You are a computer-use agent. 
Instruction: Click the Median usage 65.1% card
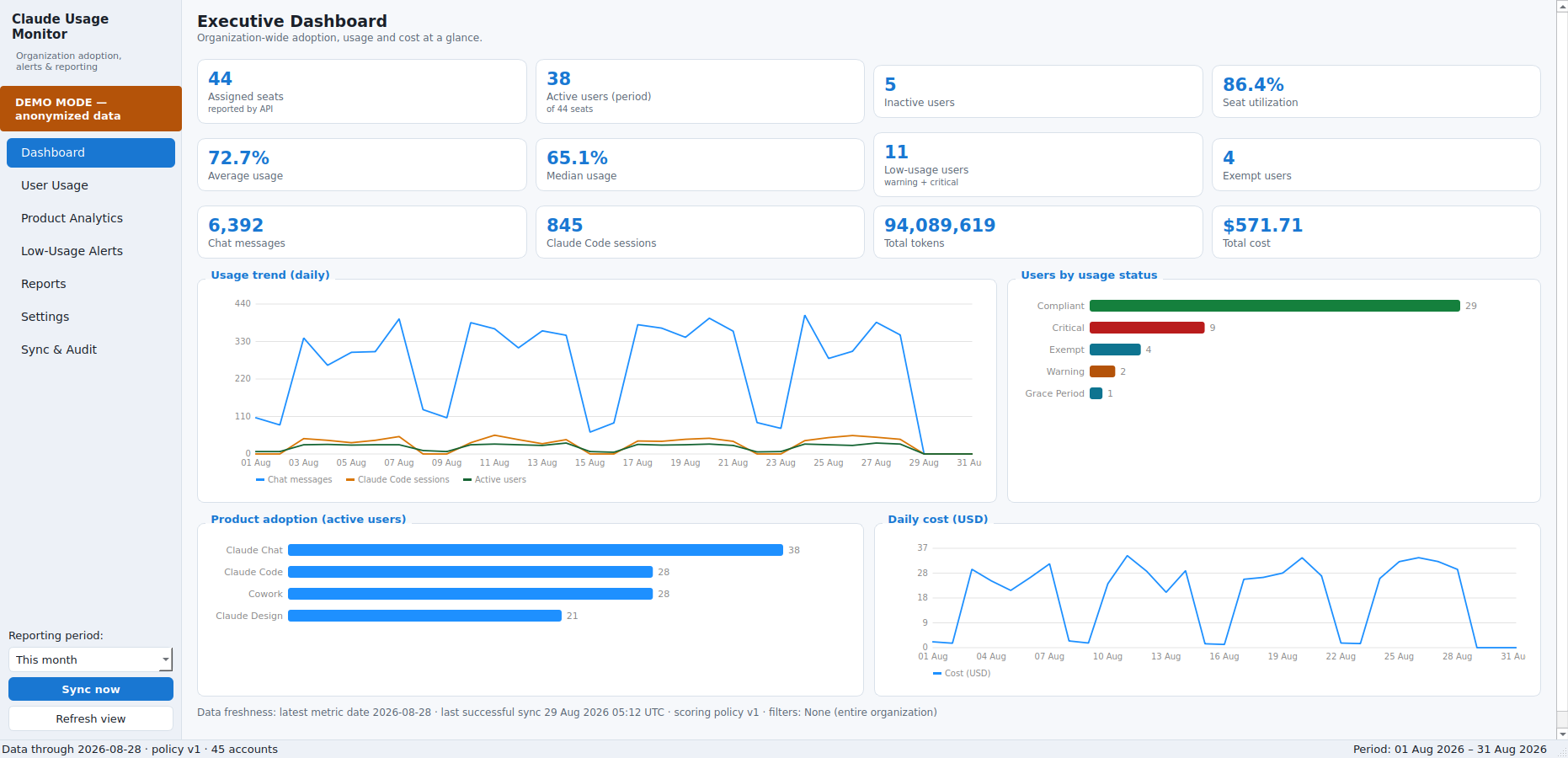pyautogui.click(x=700, y=165)
